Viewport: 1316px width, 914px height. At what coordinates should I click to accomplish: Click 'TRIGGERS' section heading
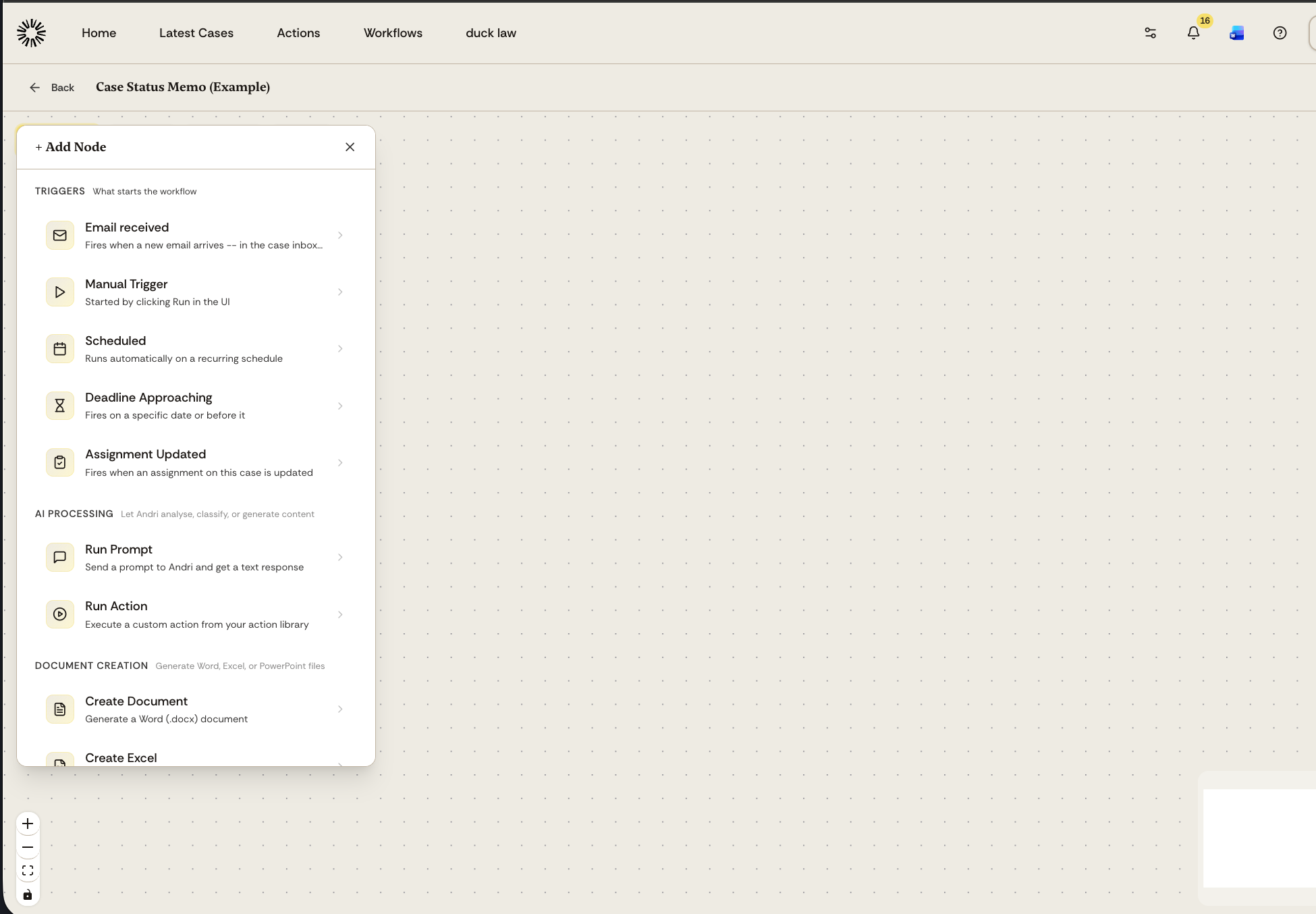(x=60, y=191)
